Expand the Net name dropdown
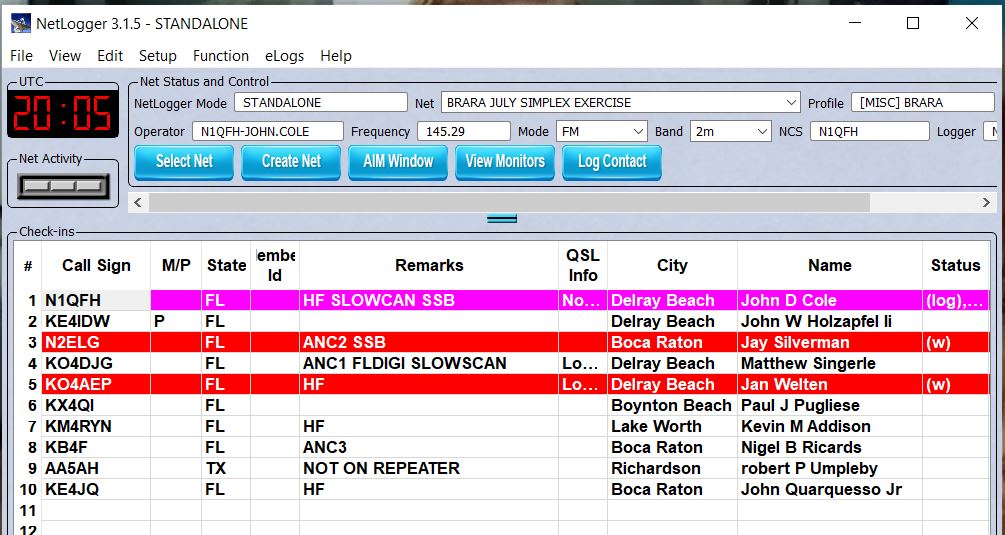This screenshot has width=1005, height=535. pos(791,102)
